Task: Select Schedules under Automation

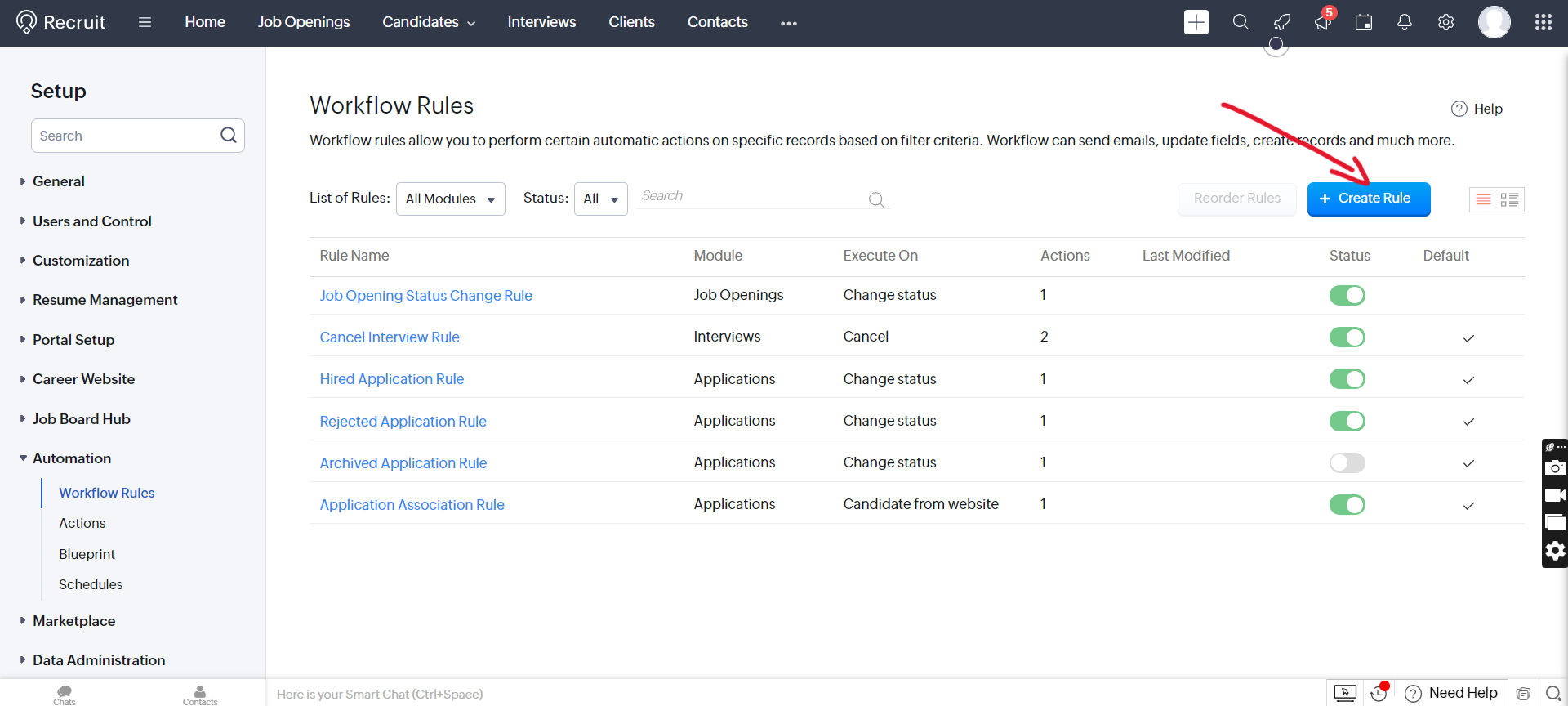Action: [x=91, y=585]
